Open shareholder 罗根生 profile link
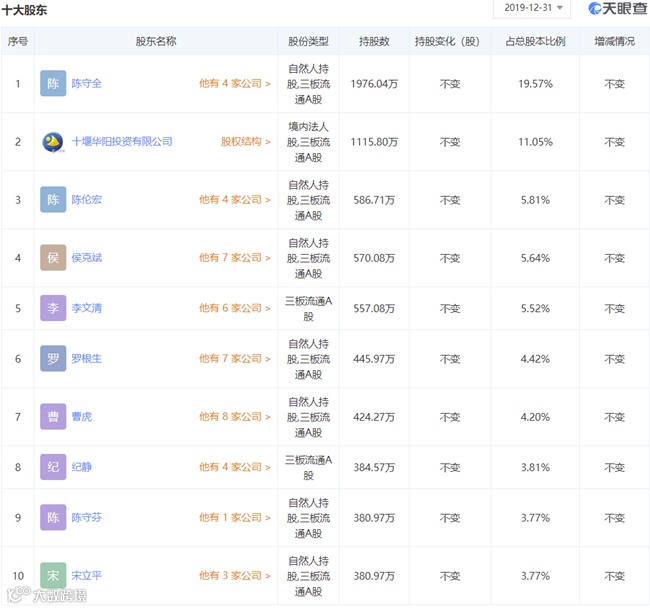Viewport: 650px width, 609px height. [87, 359]
